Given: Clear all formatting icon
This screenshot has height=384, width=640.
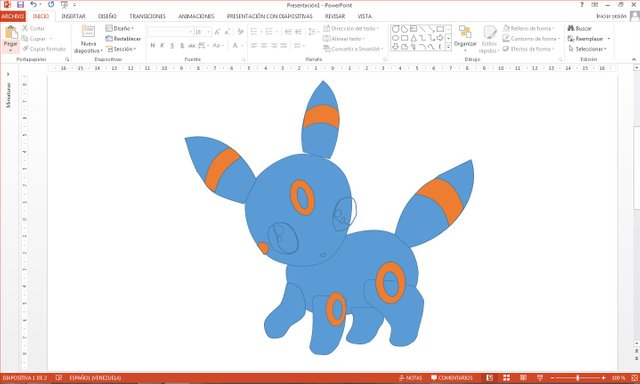Looking at the screenshot, I should (240, 32).
